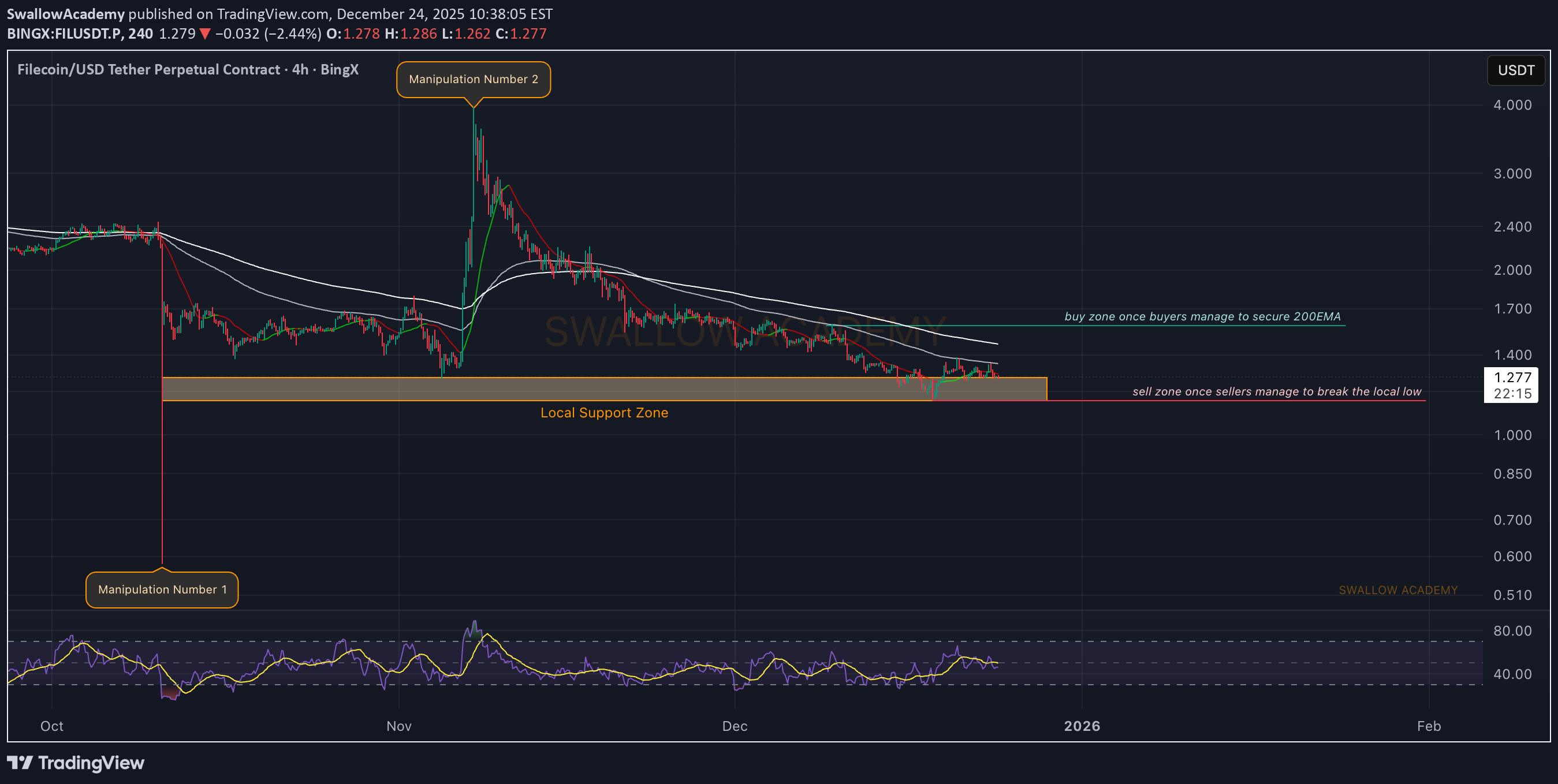The height and width of the screenshot is (784, 1558).
Task: Click the Manipulation Number 2 callout
Action: click(x=473, y=79)
